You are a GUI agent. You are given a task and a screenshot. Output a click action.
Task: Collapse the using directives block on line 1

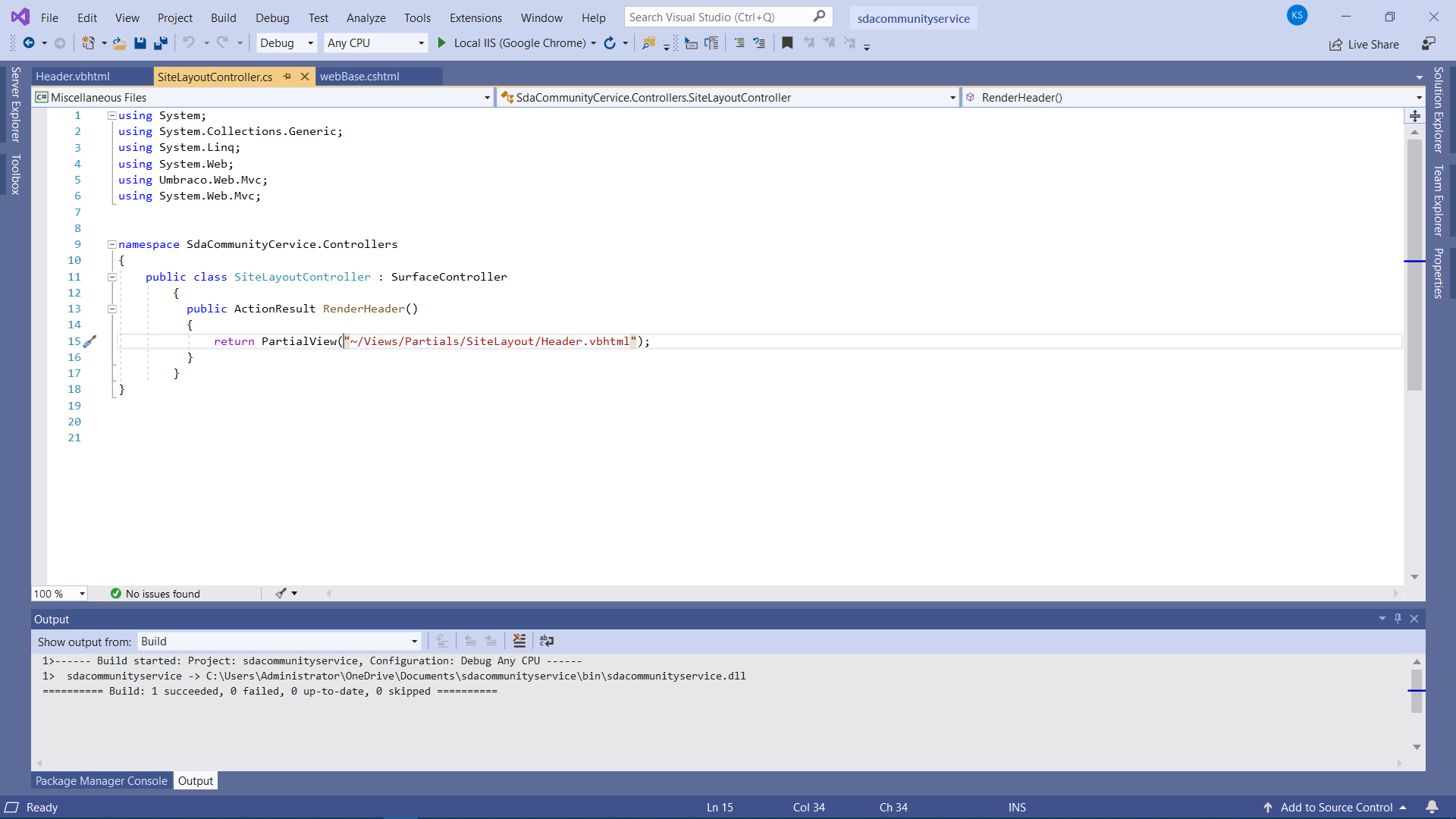111,115
